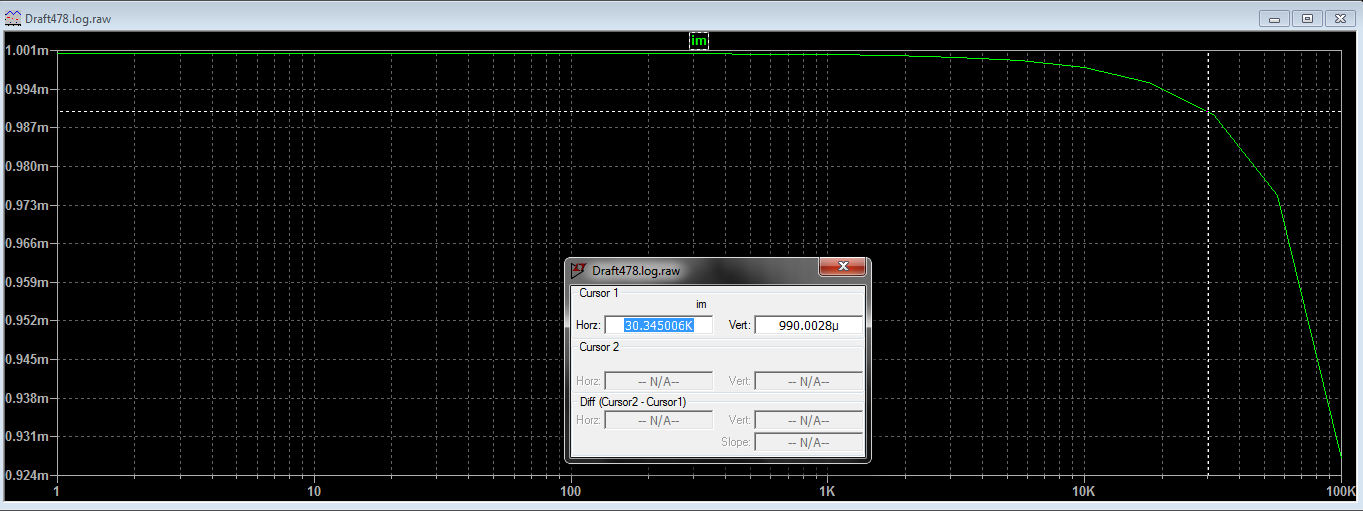Close the cursor readout dialog

coord(842,268)
